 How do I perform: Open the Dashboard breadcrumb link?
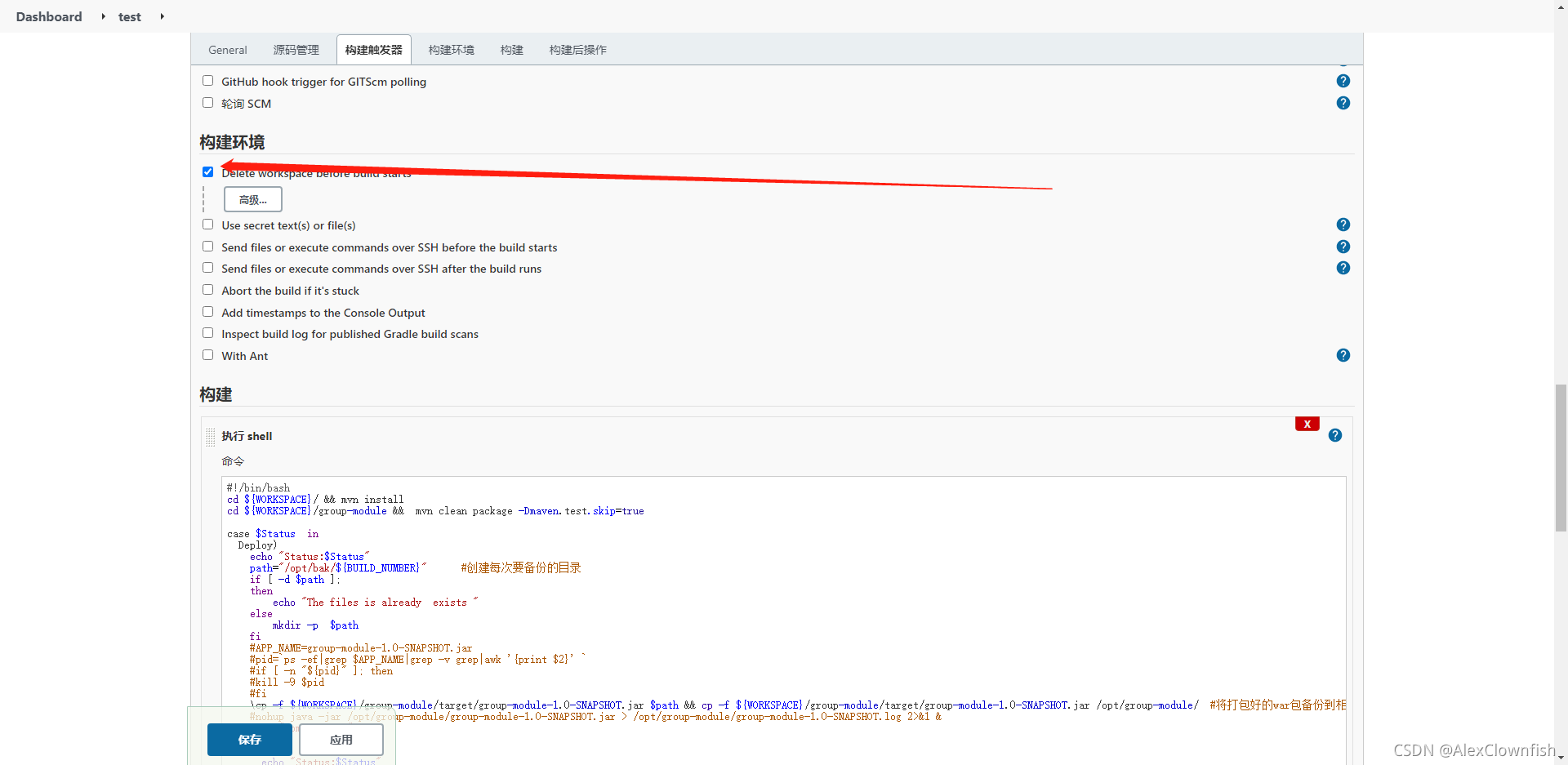49,16
